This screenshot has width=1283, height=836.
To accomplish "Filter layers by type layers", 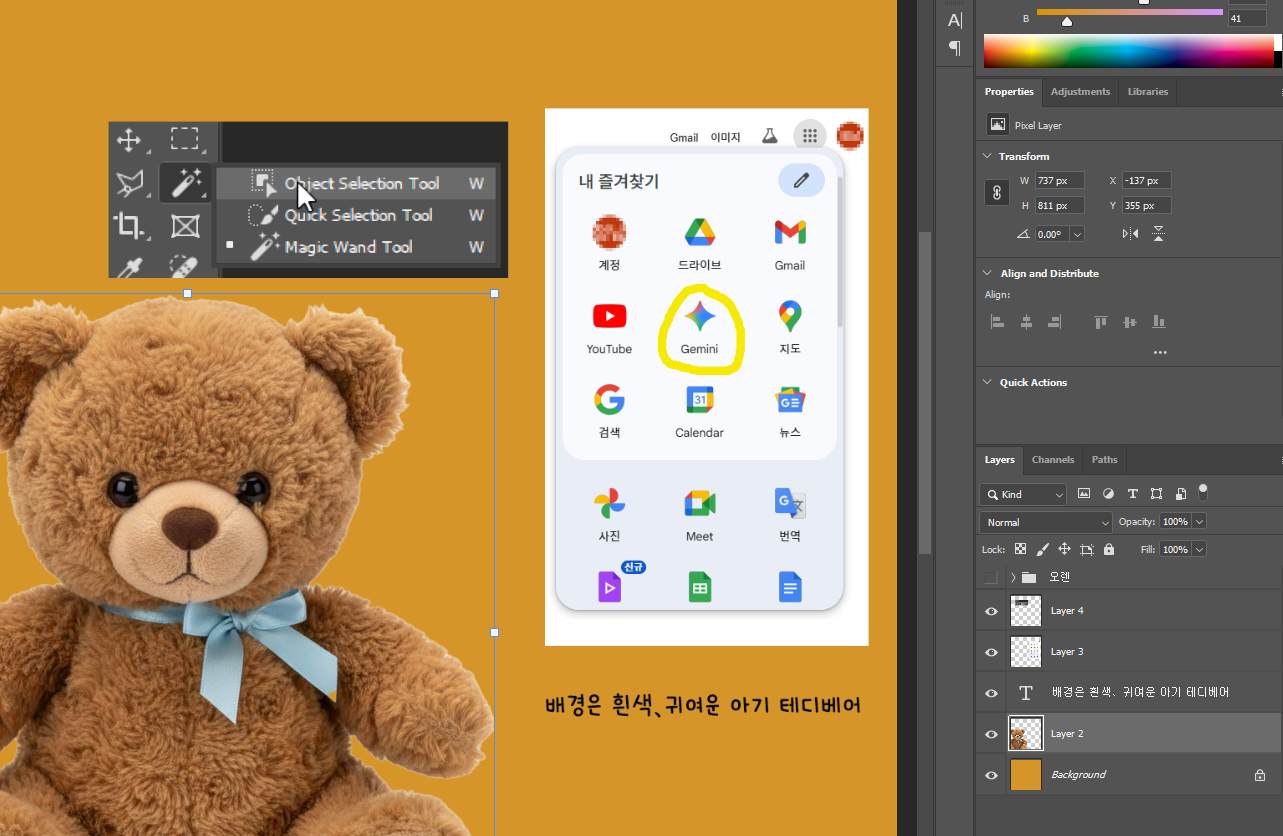I will tap(1132, 494).
